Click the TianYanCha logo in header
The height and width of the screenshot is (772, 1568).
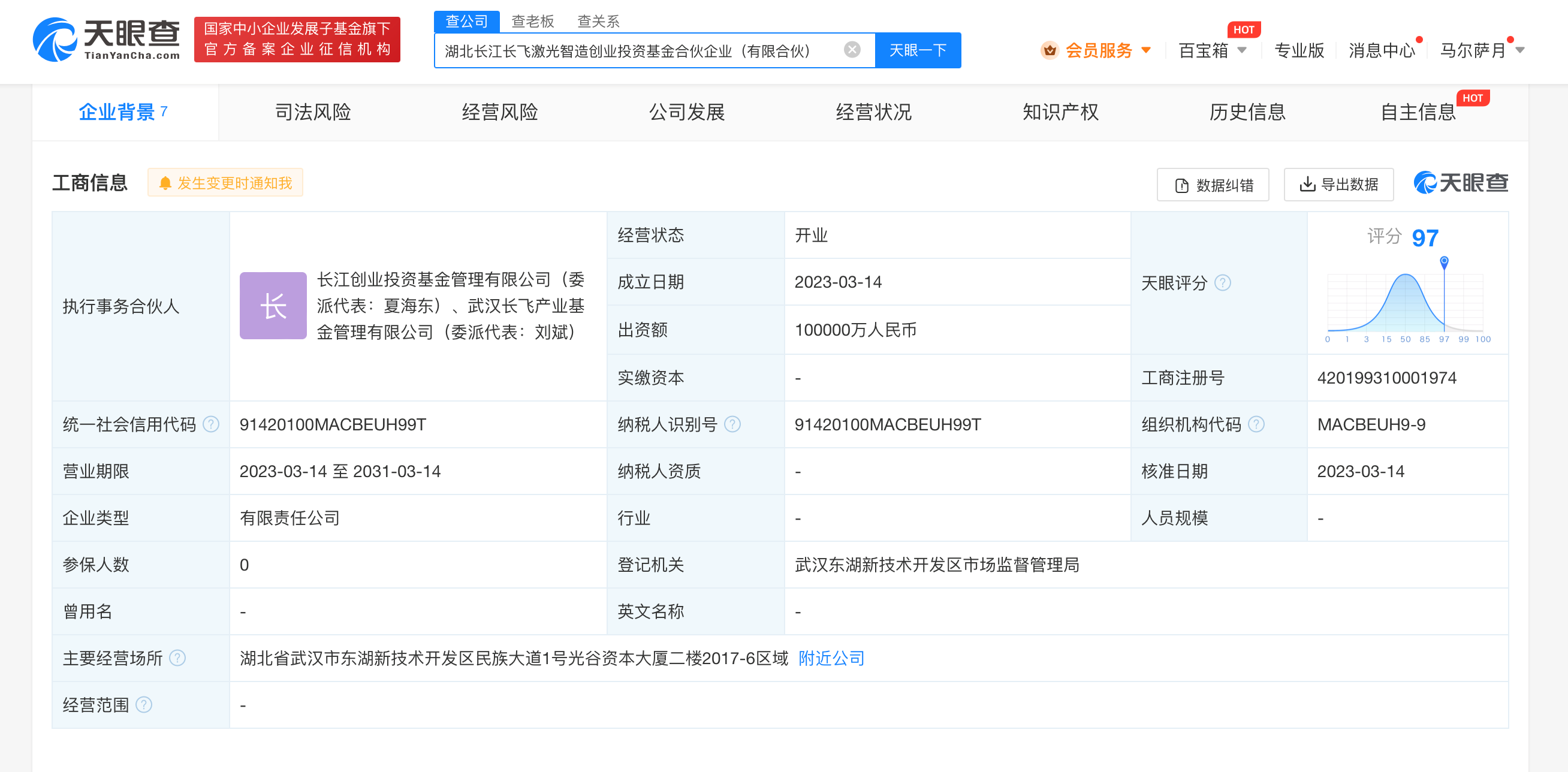pyautogui.click(x=107, y=40)
